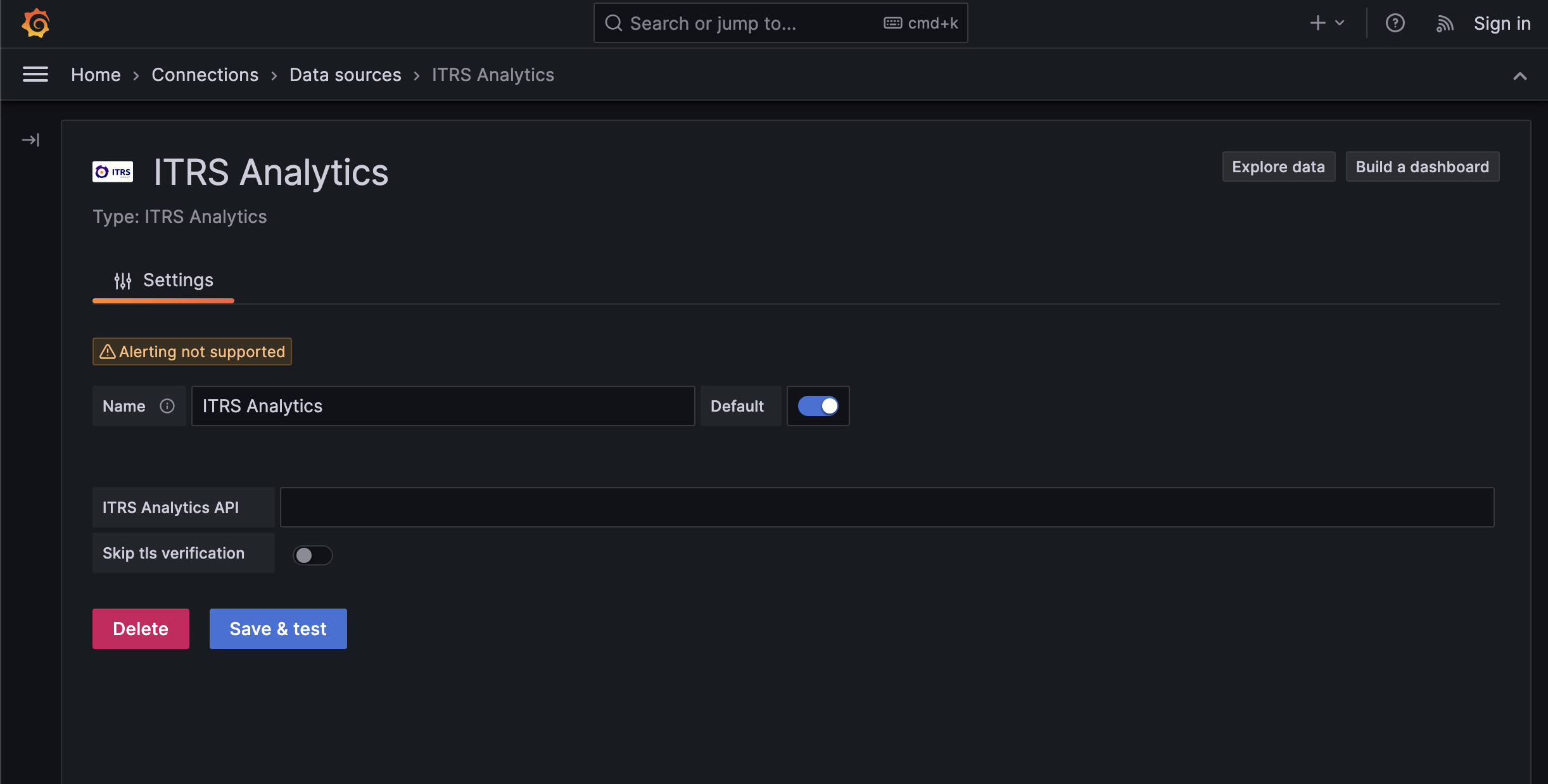1548x784 pixels.
Task: Open the news feed RSS icon
Action: coord(1444,23)
